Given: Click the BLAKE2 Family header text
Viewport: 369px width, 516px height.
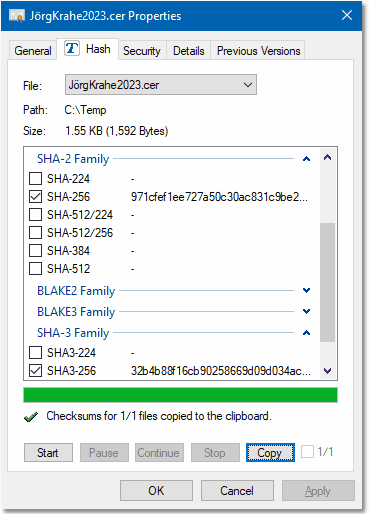Looking at the screenshot, I should click(76, 291).
